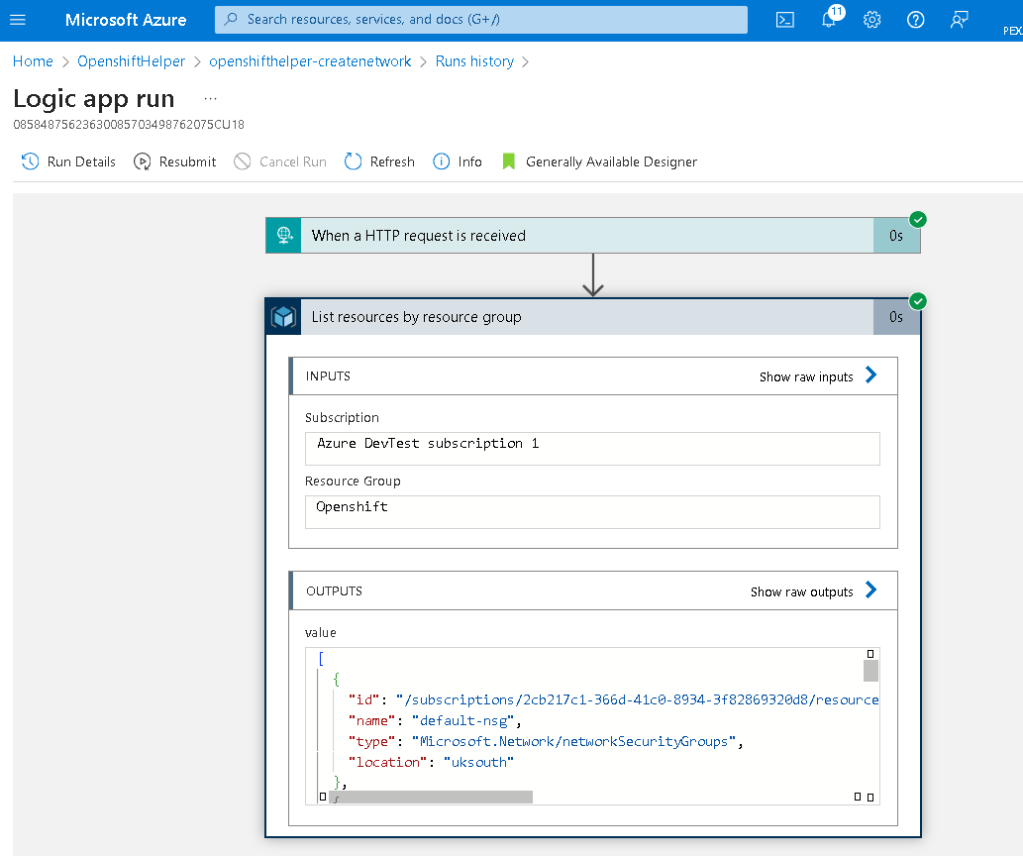Viewport: 1023px width, 856px height.
Task: Click Show raw inputs link
Action: [x=806, y=377]
